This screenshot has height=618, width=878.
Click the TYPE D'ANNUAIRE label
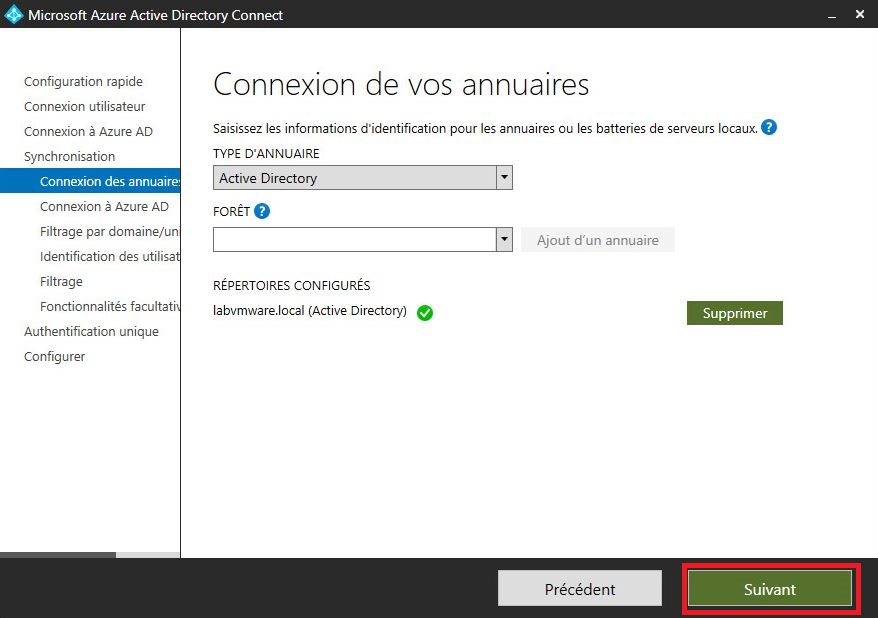[x=266, y=153]
